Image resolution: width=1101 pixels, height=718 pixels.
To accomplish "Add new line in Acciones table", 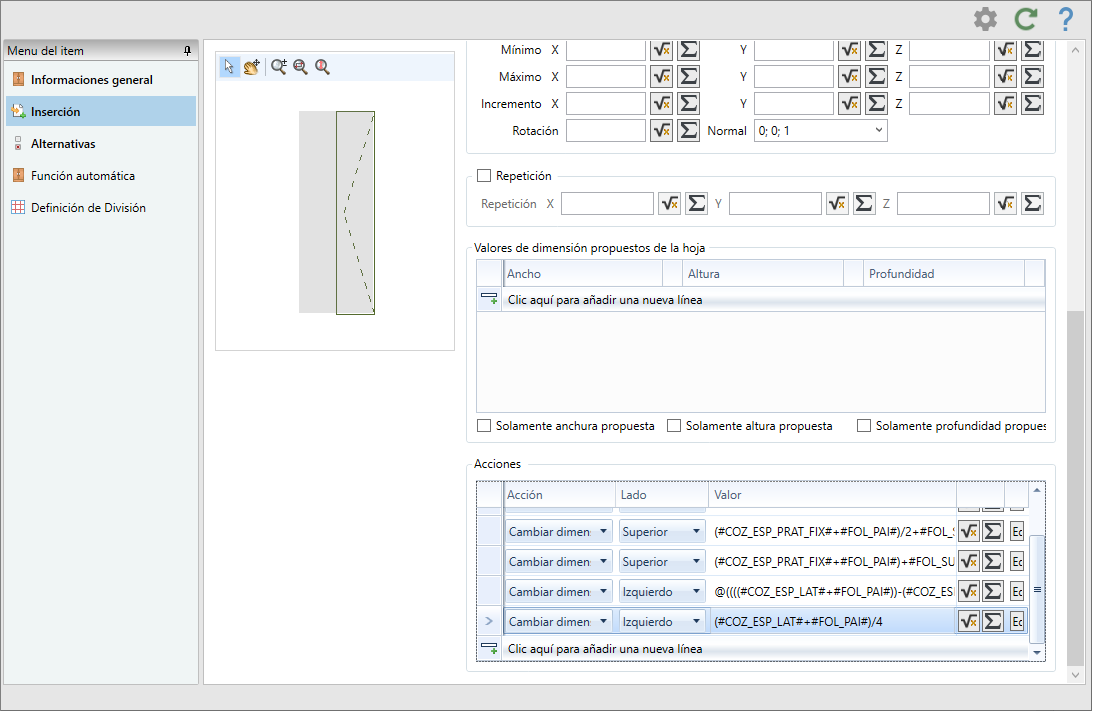I will (605, 649).
